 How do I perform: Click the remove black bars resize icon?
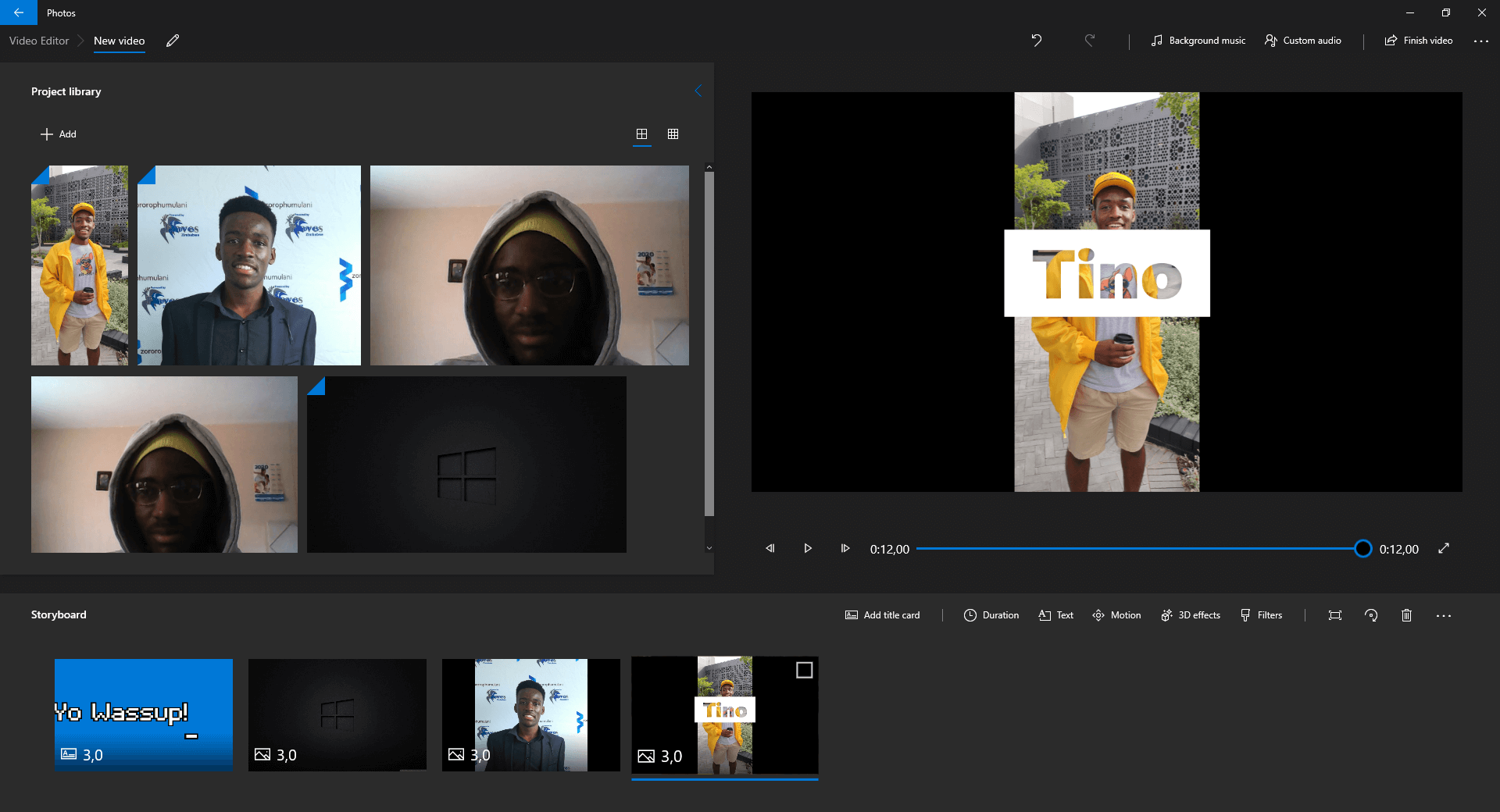point(1334,615)
